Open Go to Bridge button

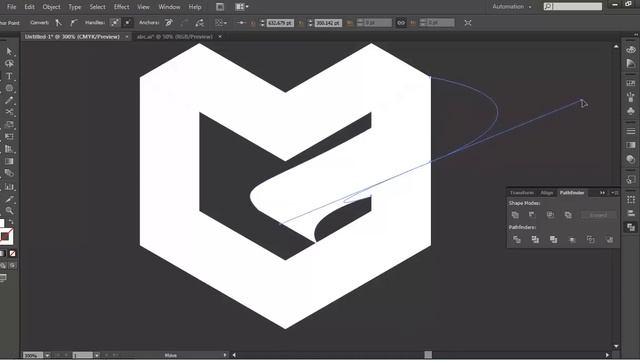point(220,7)
